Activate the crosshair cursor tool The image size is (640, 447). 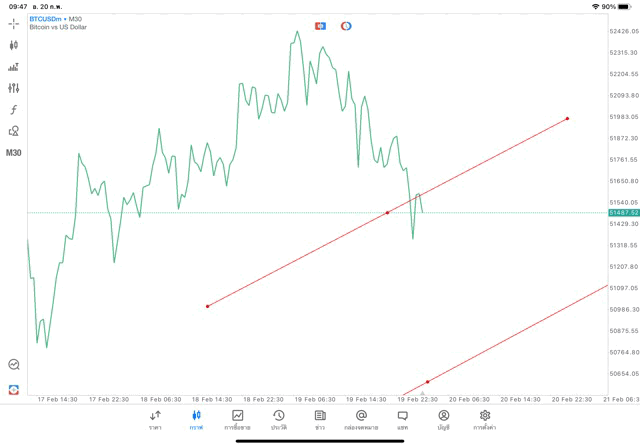(x=14, y=23)
